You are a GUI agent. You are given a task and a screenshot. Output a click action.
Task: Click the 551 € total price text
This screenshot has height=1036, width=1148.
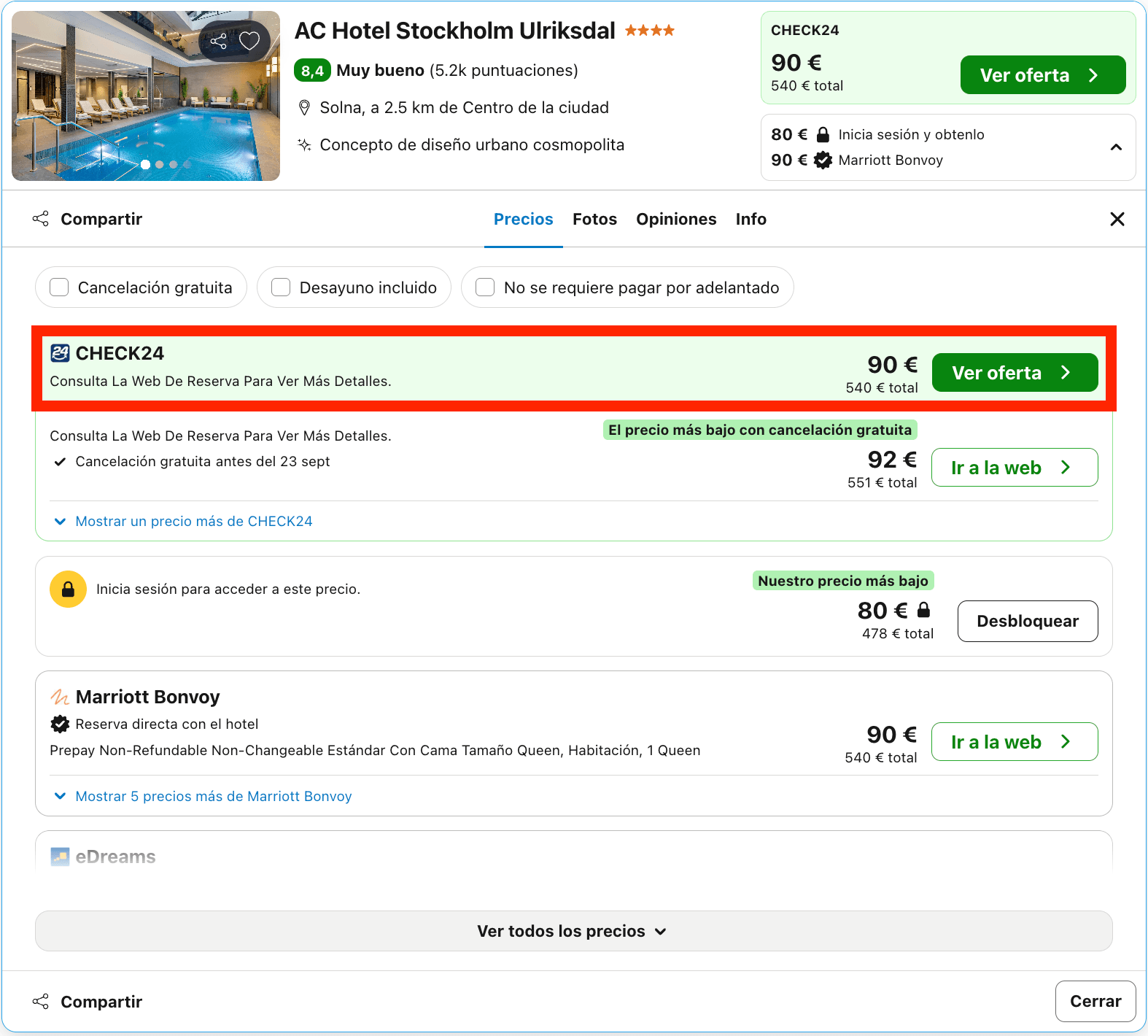tap(883, 482)
